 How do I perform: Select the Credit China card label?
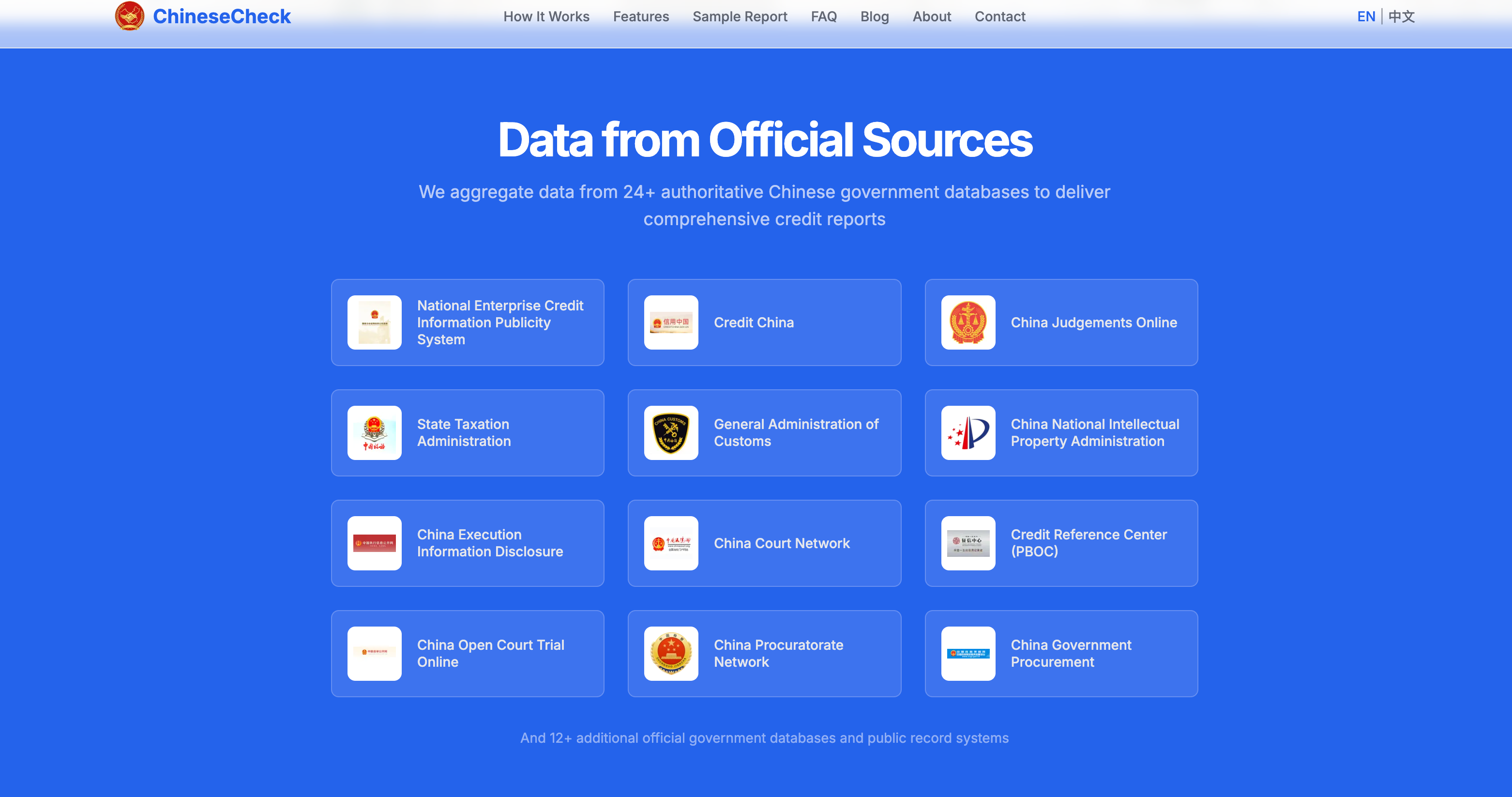pyautogui.click(x=754, y=322)
